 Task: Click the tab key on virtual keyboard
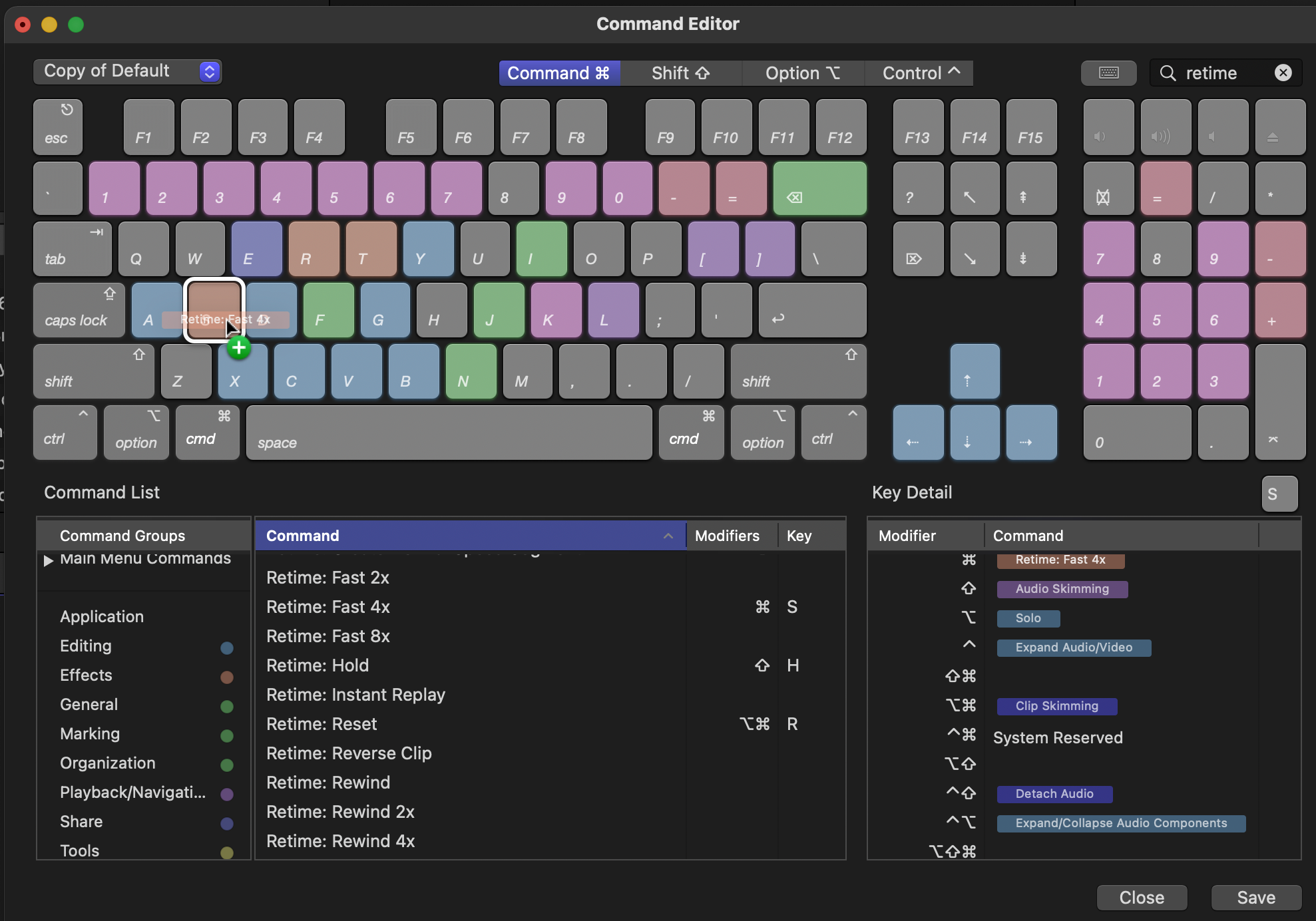[x=72, y=249]
